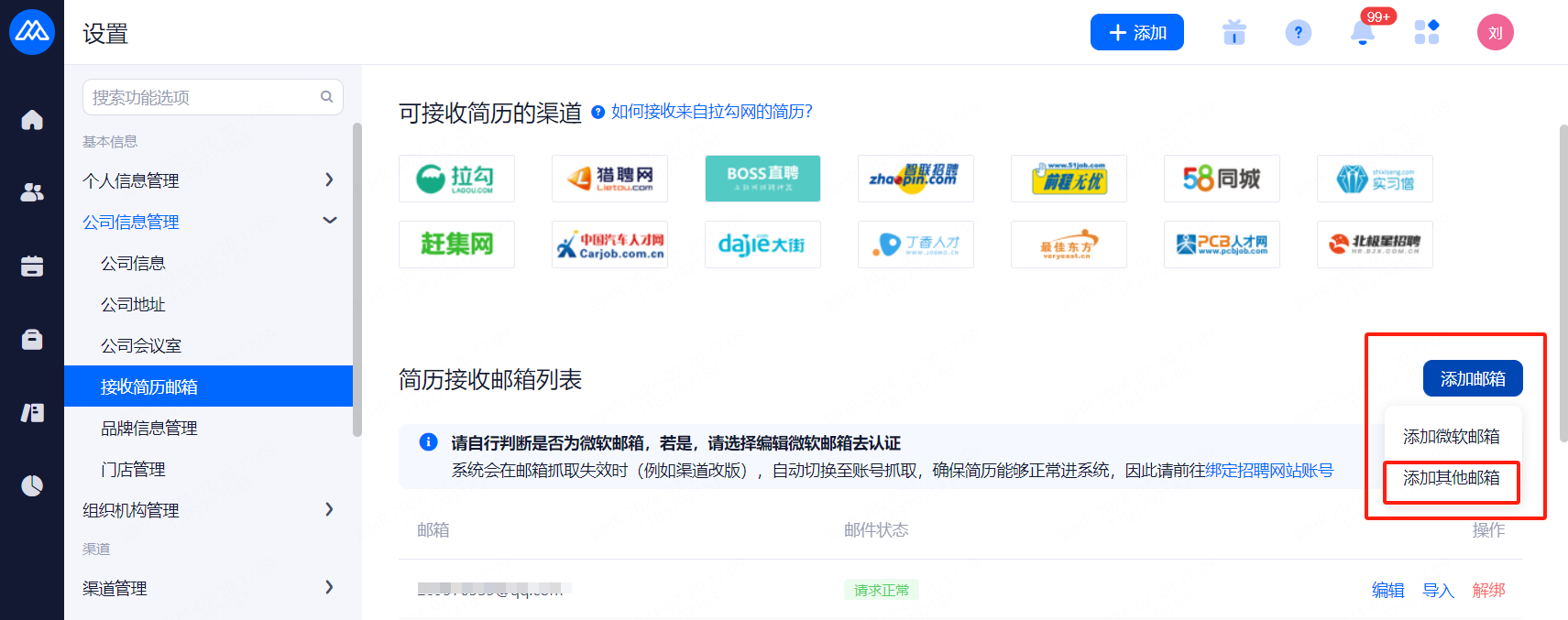
Task: Expand 渠道管理 section
Action: pyautogui.click(x=208, y=588)
